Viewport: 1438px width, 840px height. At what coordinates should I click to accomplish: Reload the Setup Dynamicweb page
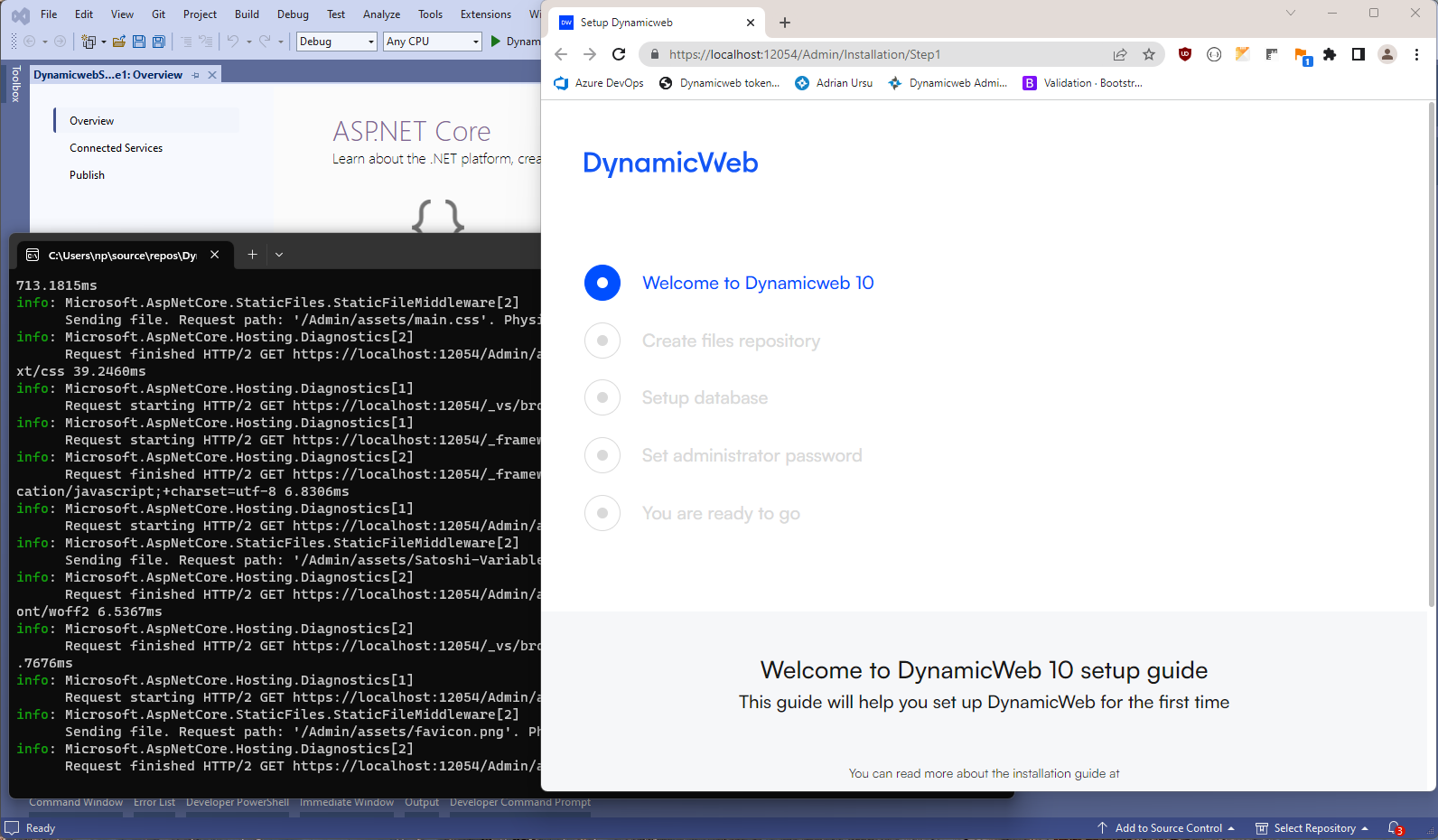[x=619, y=54]
